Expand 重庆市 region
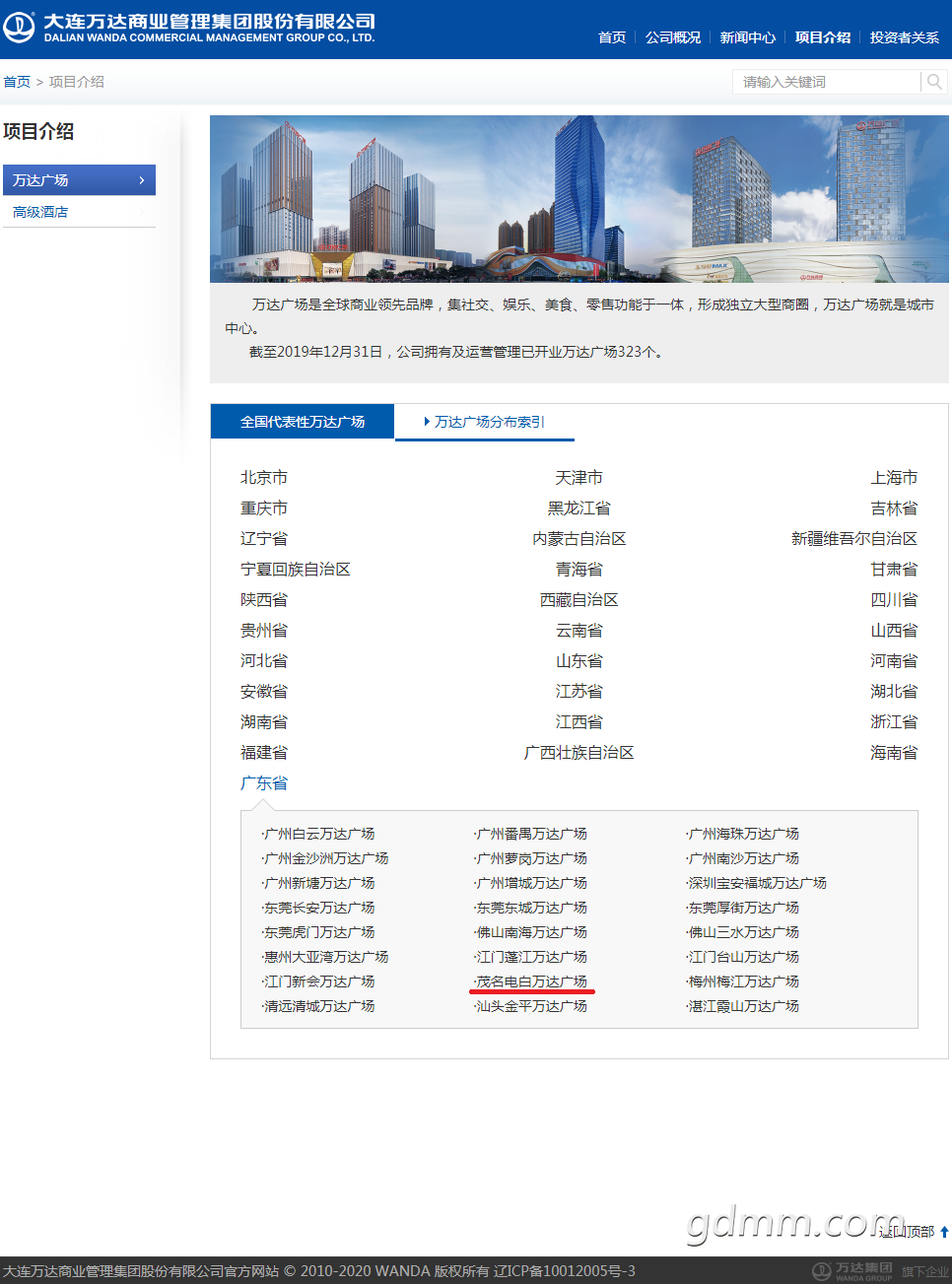The image size is (952, 1285). coord(264,508)
